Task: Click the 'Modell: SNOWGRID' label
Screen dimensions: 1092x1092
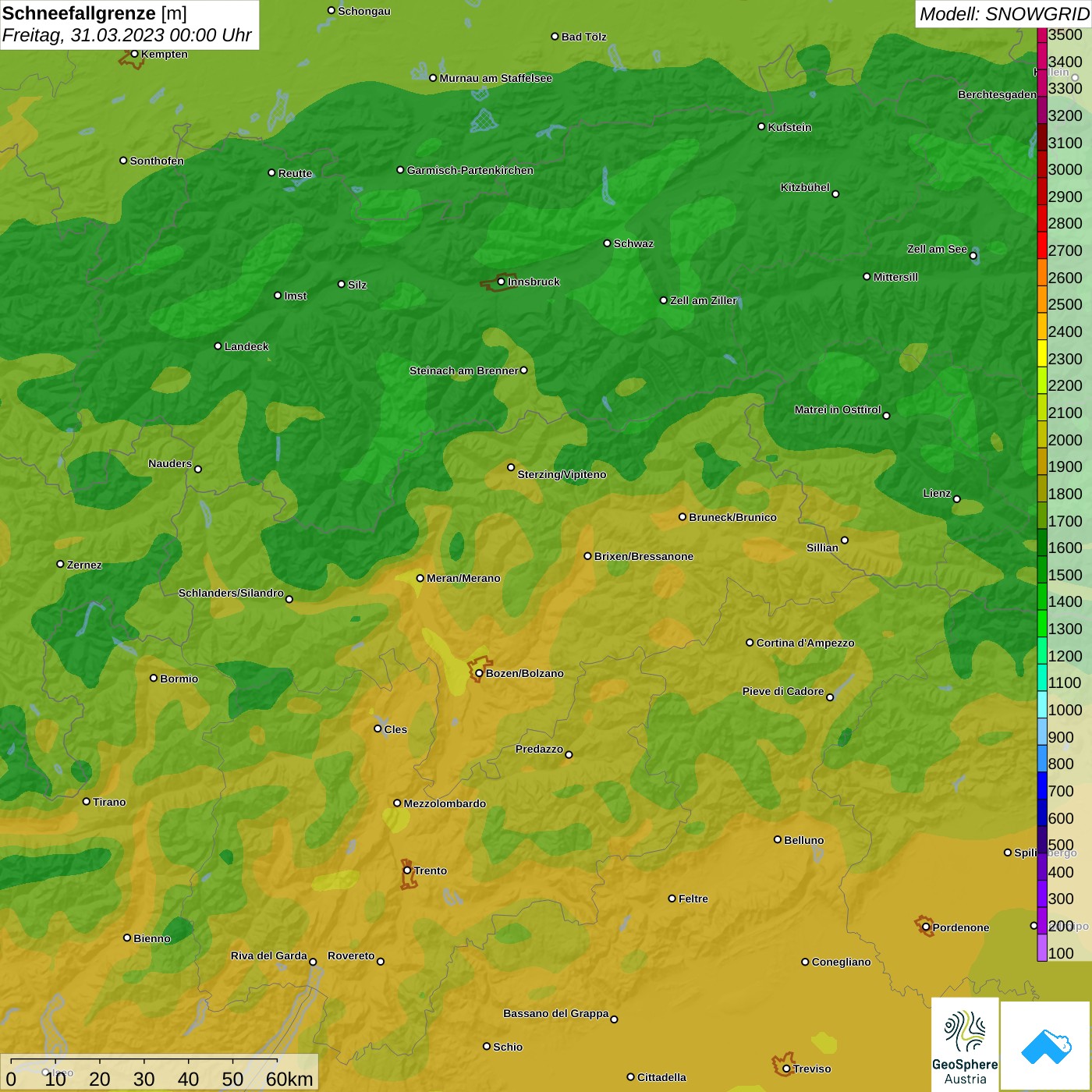Action: coord(1004,14)
